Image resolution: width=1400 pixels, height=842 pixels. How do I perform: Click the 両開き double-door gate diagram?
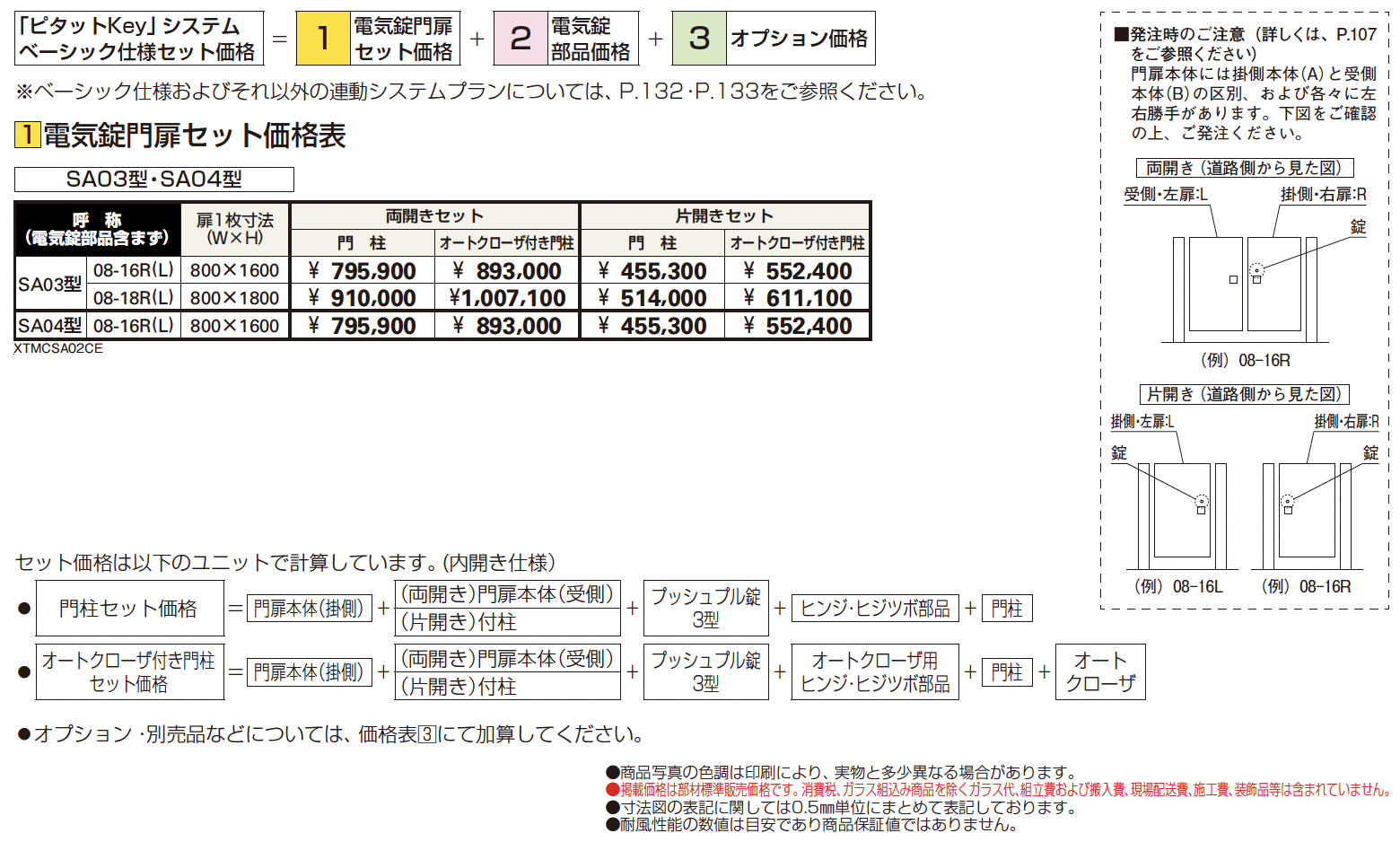coord(1245,289)
